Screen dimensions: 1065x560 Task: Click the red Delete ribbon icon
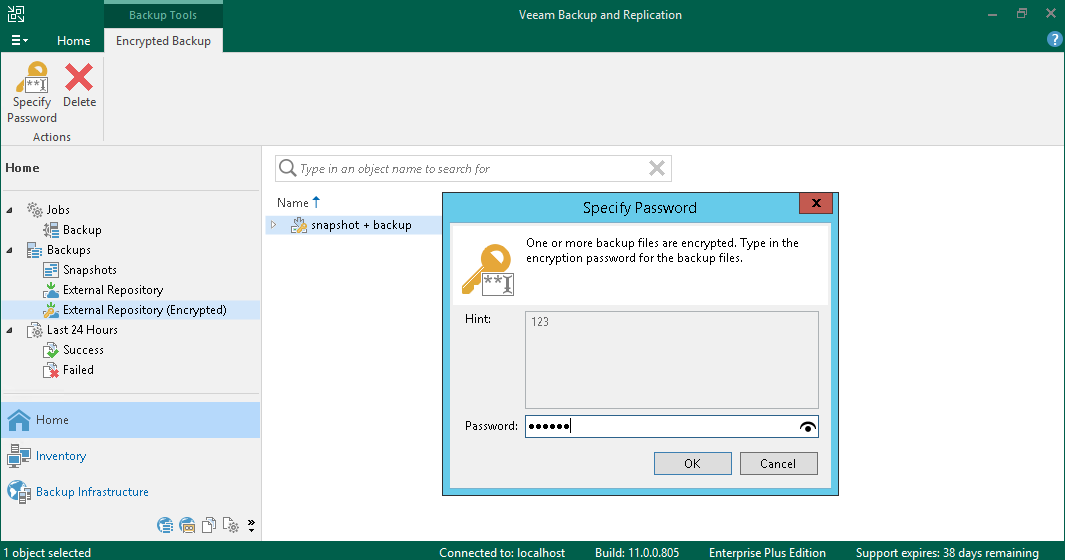[x=79, y=77]
